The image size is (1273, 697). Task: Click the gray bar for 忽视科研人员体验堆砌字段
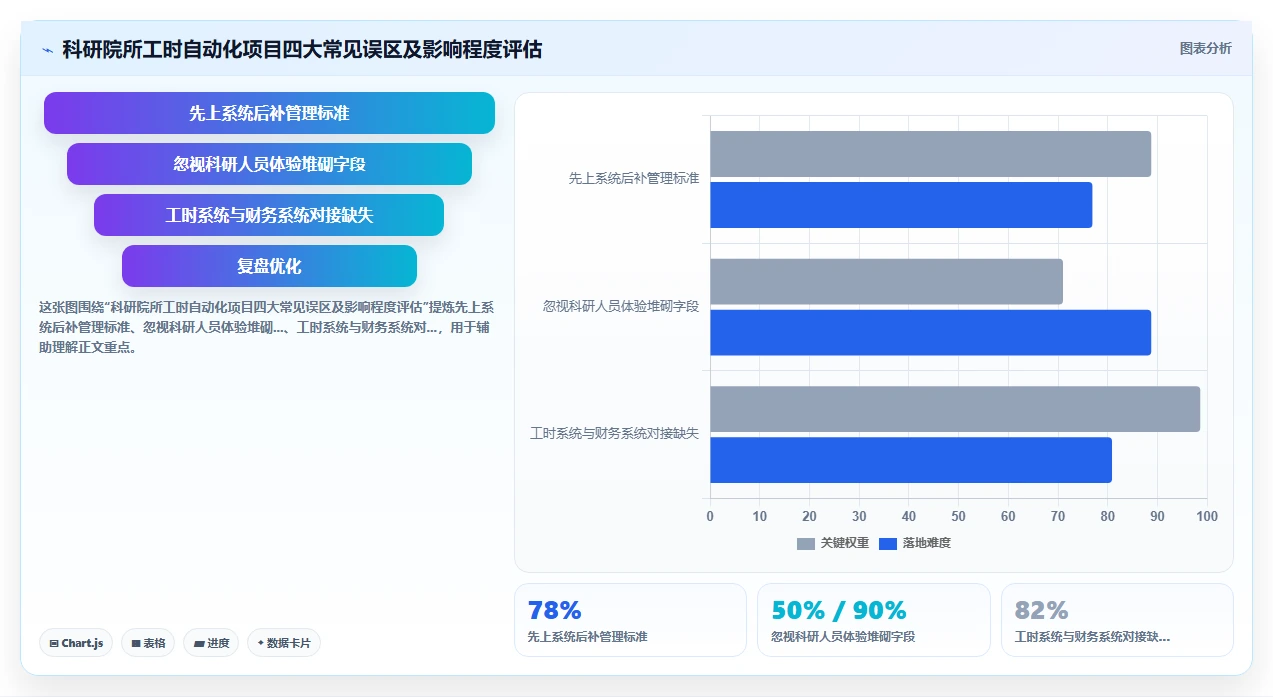click(886, 281)
